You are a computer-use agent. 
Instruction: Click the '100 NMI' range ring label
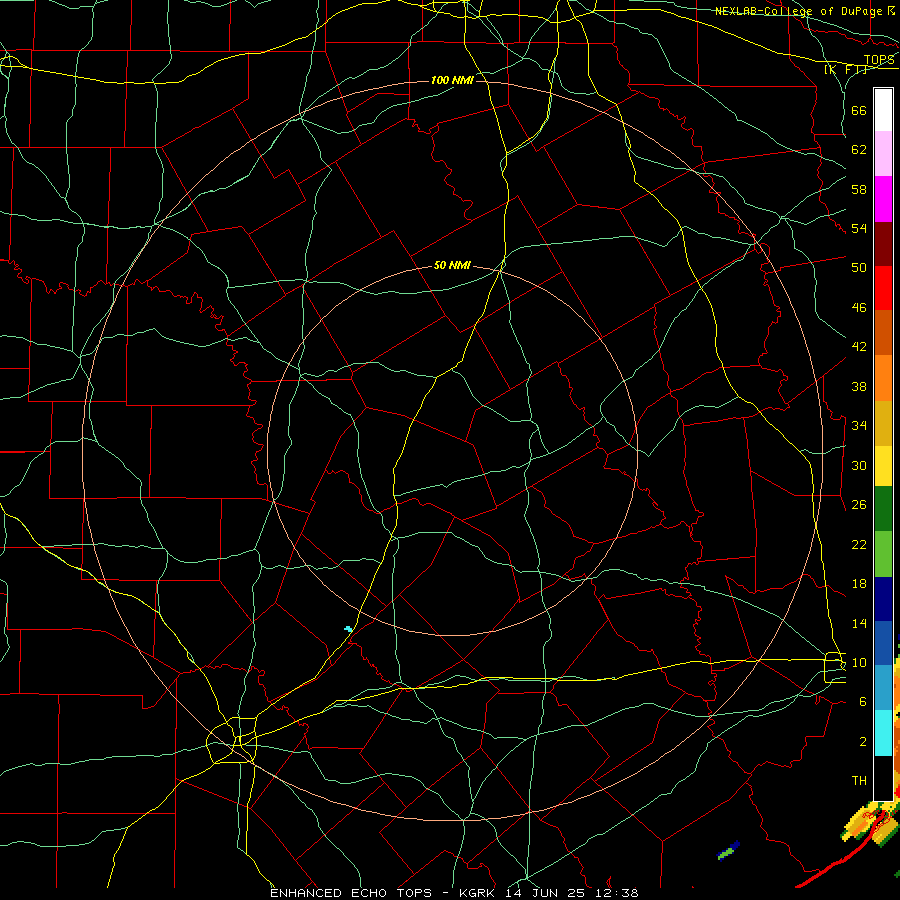pos(452,80)
